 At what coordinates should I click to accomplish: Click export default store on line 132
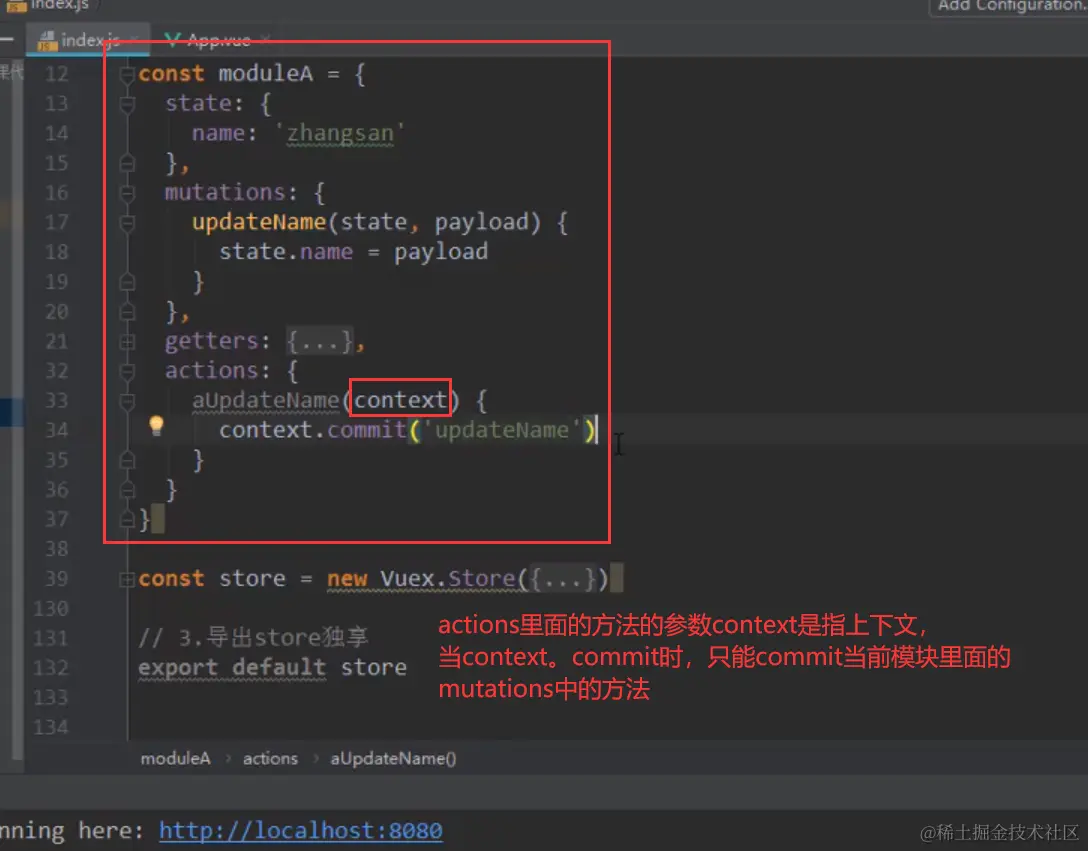[x=272, y=667]
